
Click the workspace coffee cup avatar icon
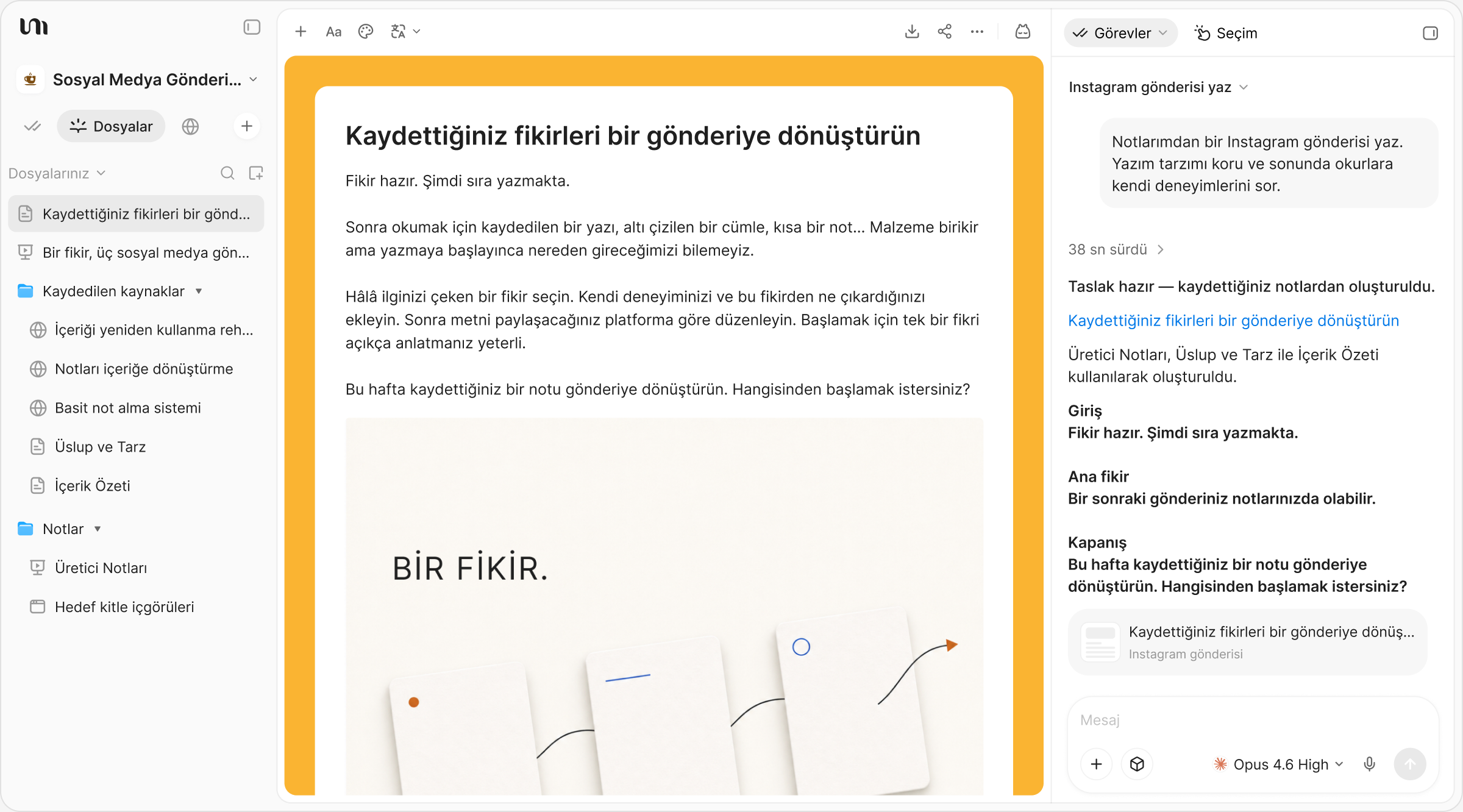pos(30,79)
